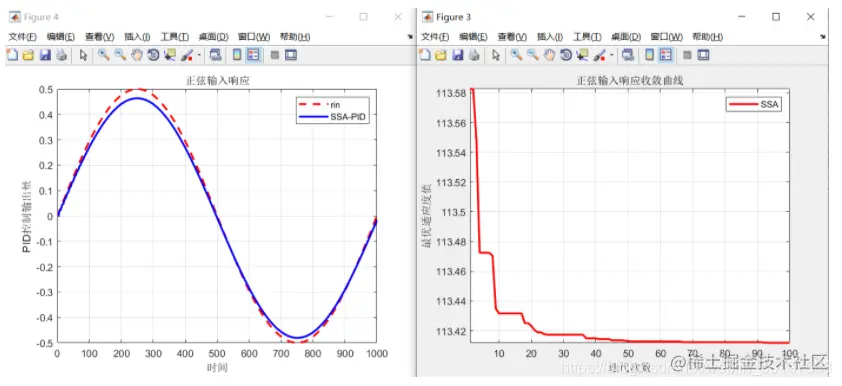The height and width of the screenshot is (386, 842).
Task: Select the Brush data tool in Figure 4
Action: [x=187, y=55]
